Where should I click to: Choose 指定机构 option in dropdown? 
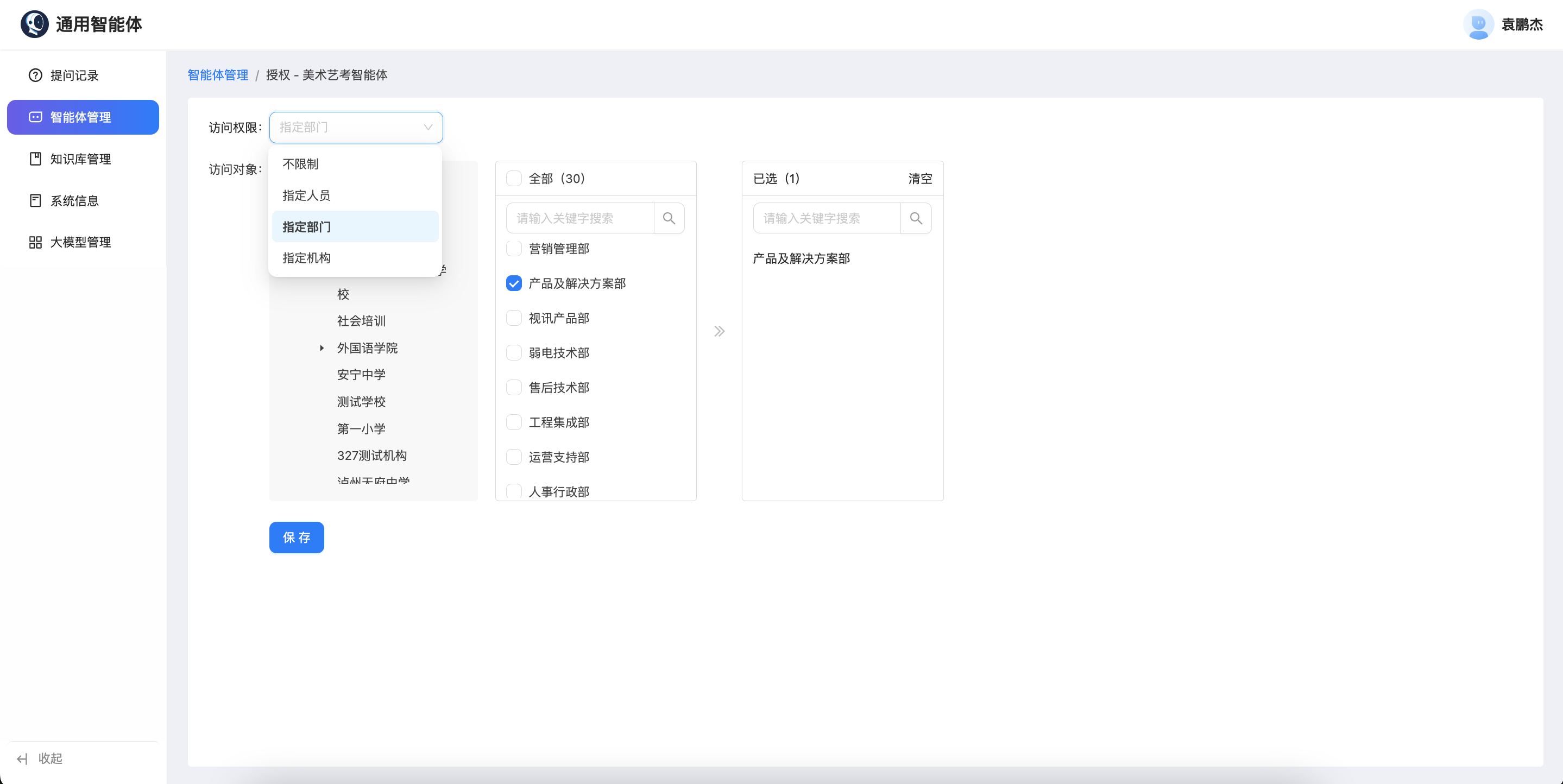[x=306, y=258]
